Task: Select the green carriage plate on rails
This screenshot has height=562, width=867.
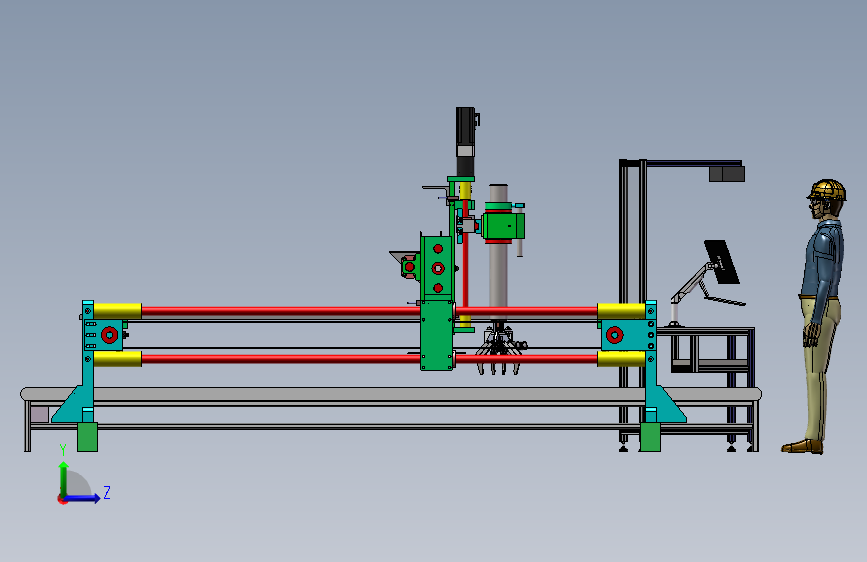Action: coord(437,335)
